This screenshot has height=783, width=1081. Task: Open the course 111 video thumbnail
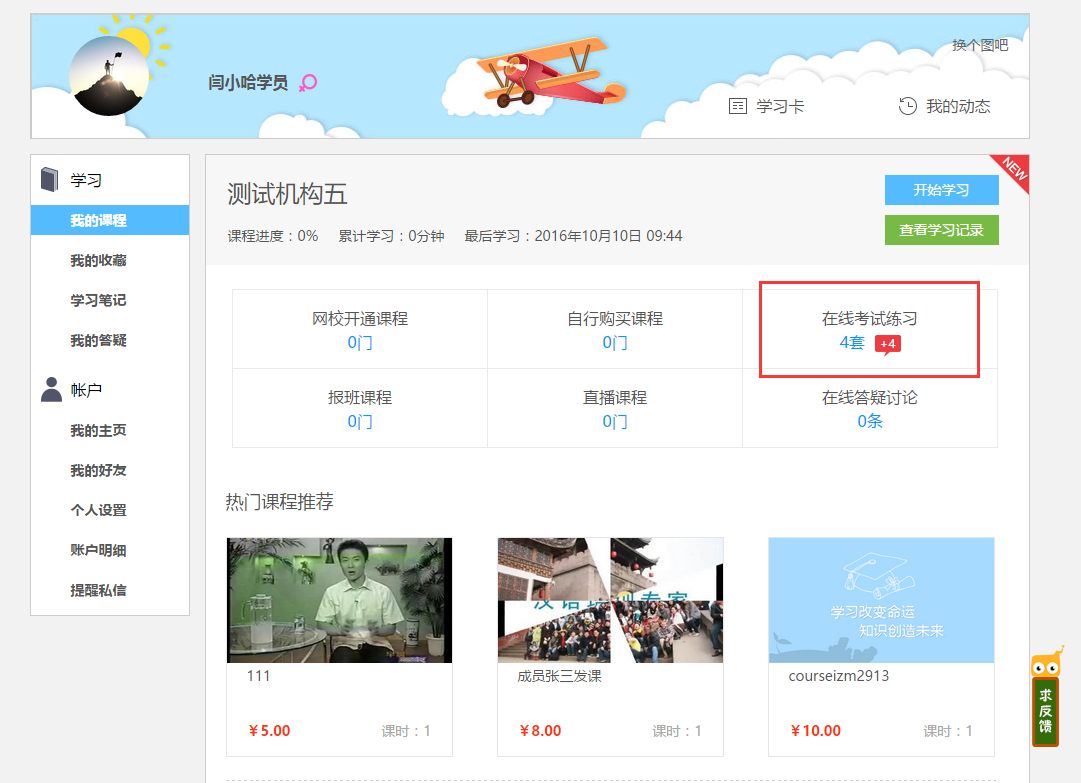tap(339, 600)
